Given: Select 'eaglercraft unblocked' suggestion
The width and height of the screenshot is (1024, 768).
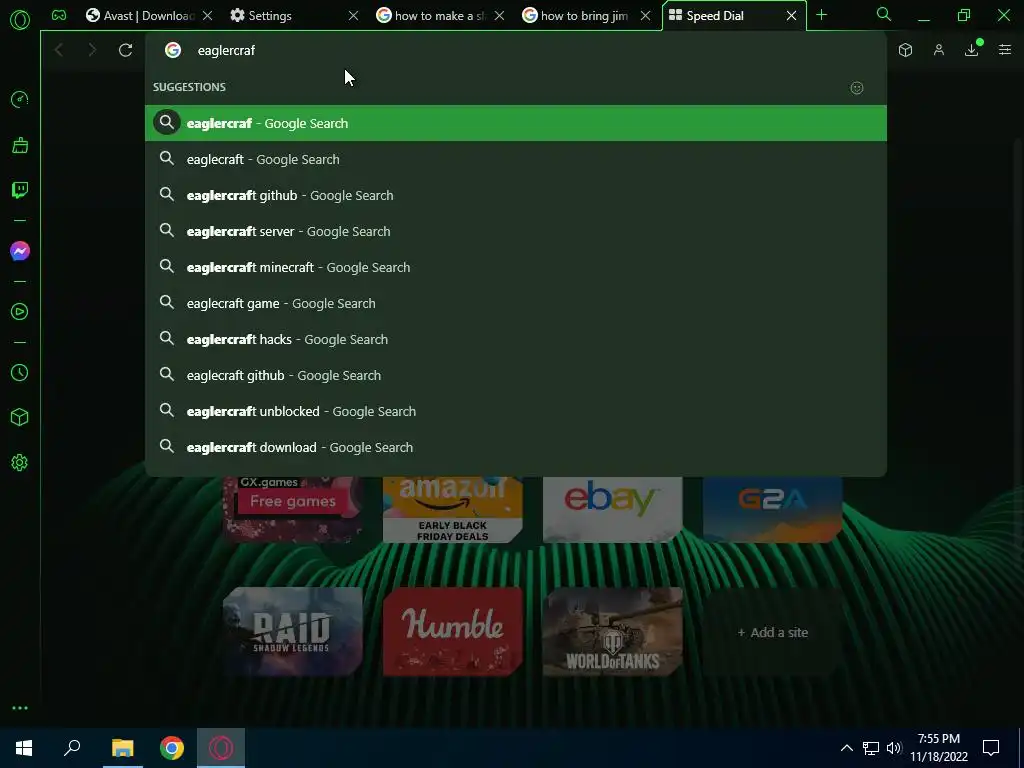Looking at the screenshot, I should pyautogui.click(x=516, y=411).
